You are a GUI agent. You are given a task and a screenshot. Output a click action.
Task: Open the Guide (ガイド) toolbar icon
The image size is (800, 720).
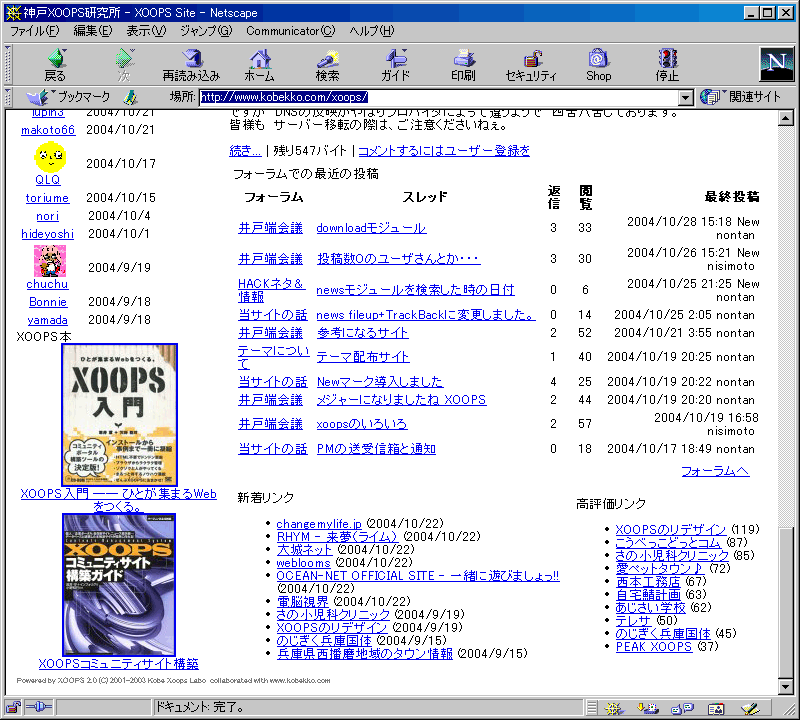click(x=395, y=65)
